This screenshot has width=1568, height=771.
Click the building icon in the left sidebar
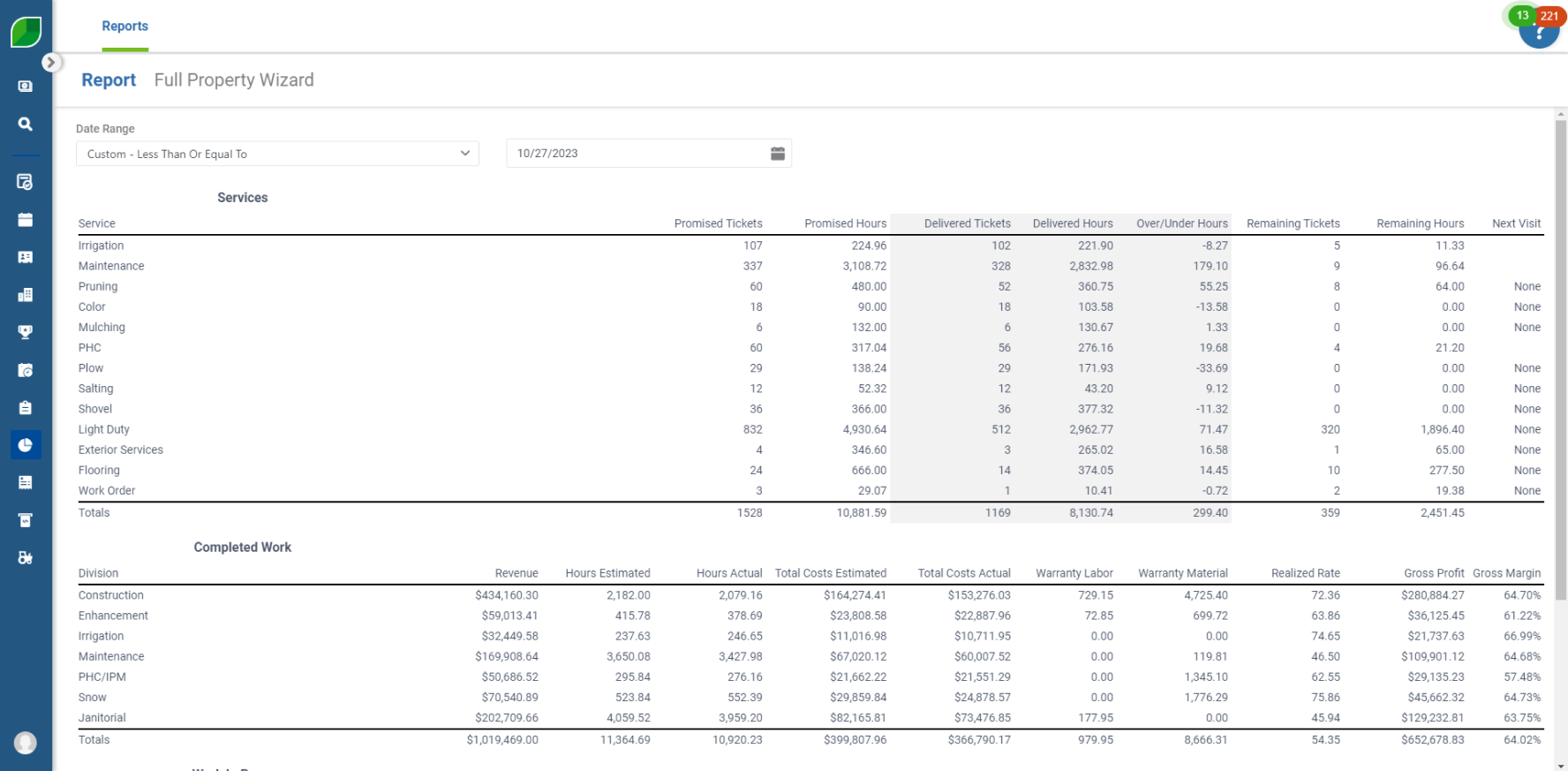[x=26, y=295]
